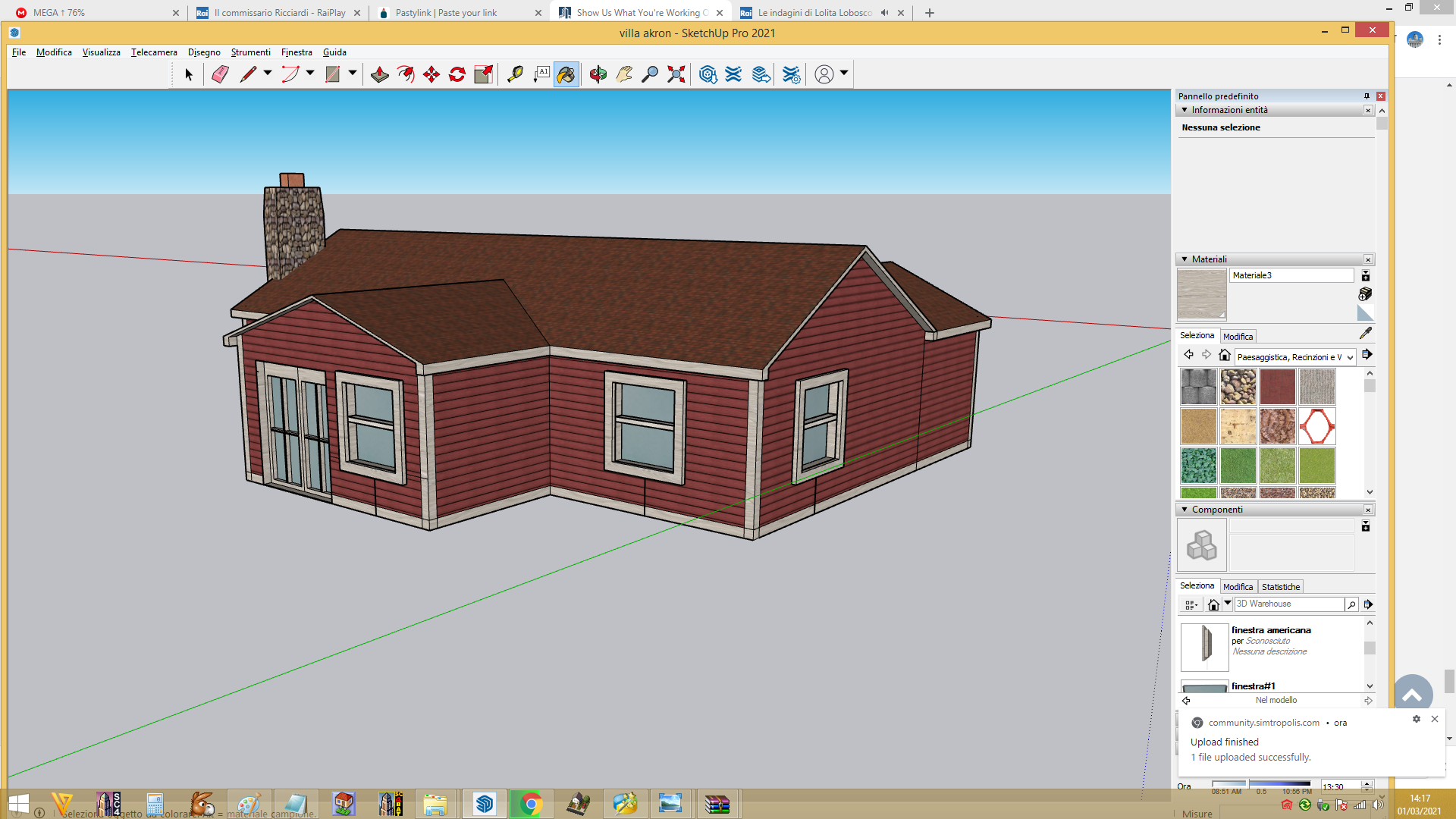Screen dimensions: 1456x819
Task: Select the Move tool
Action: click(x=431, y=74)
